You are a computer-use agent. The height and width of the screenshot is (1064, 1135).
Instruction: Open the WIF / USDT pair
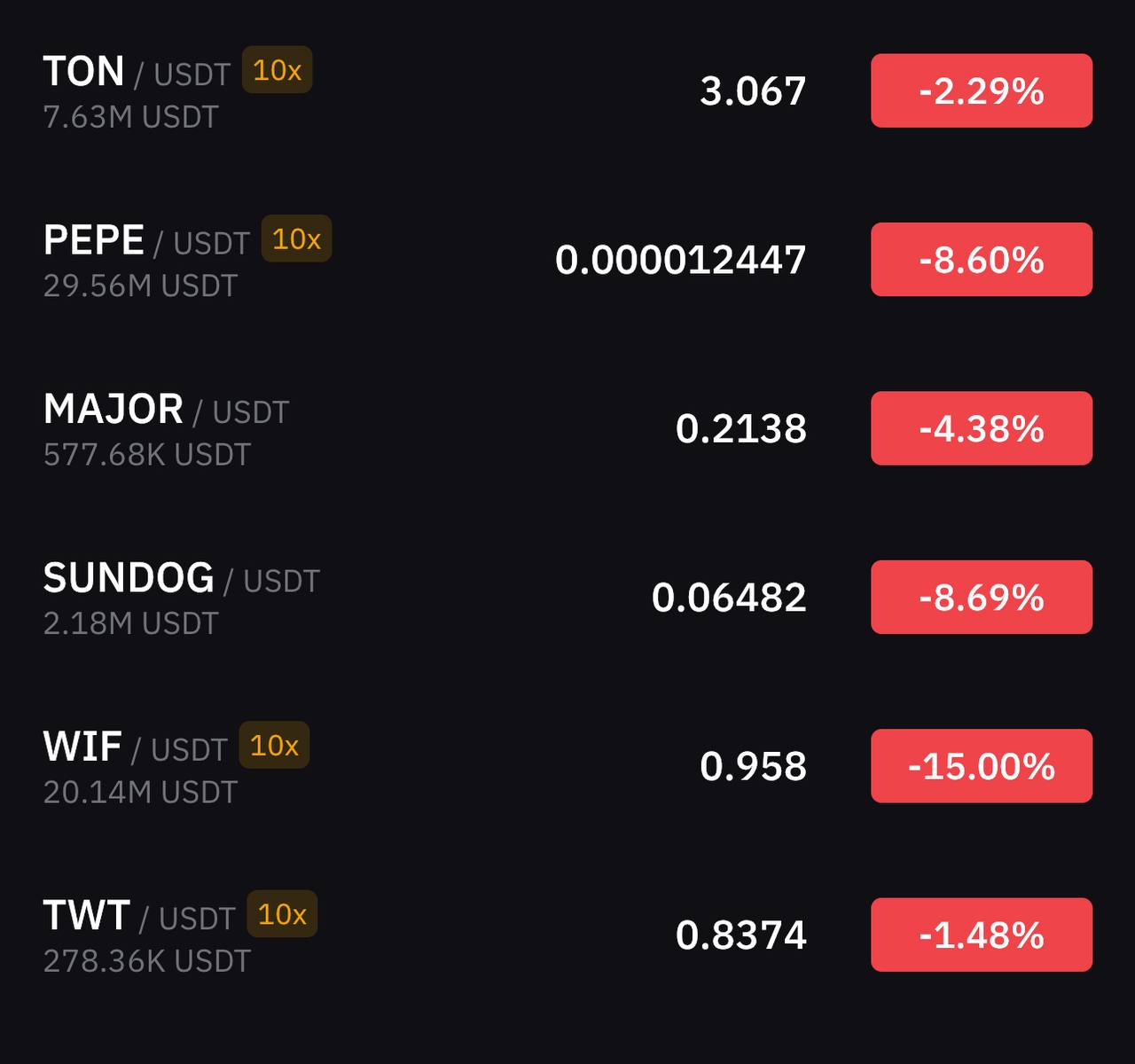point(567,766)
